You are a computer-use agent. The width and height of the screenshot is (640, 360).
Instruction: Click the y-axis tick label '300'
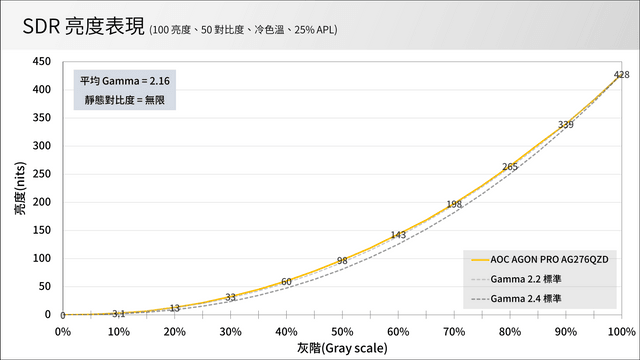pyautogui.click(x=42, y=146)
